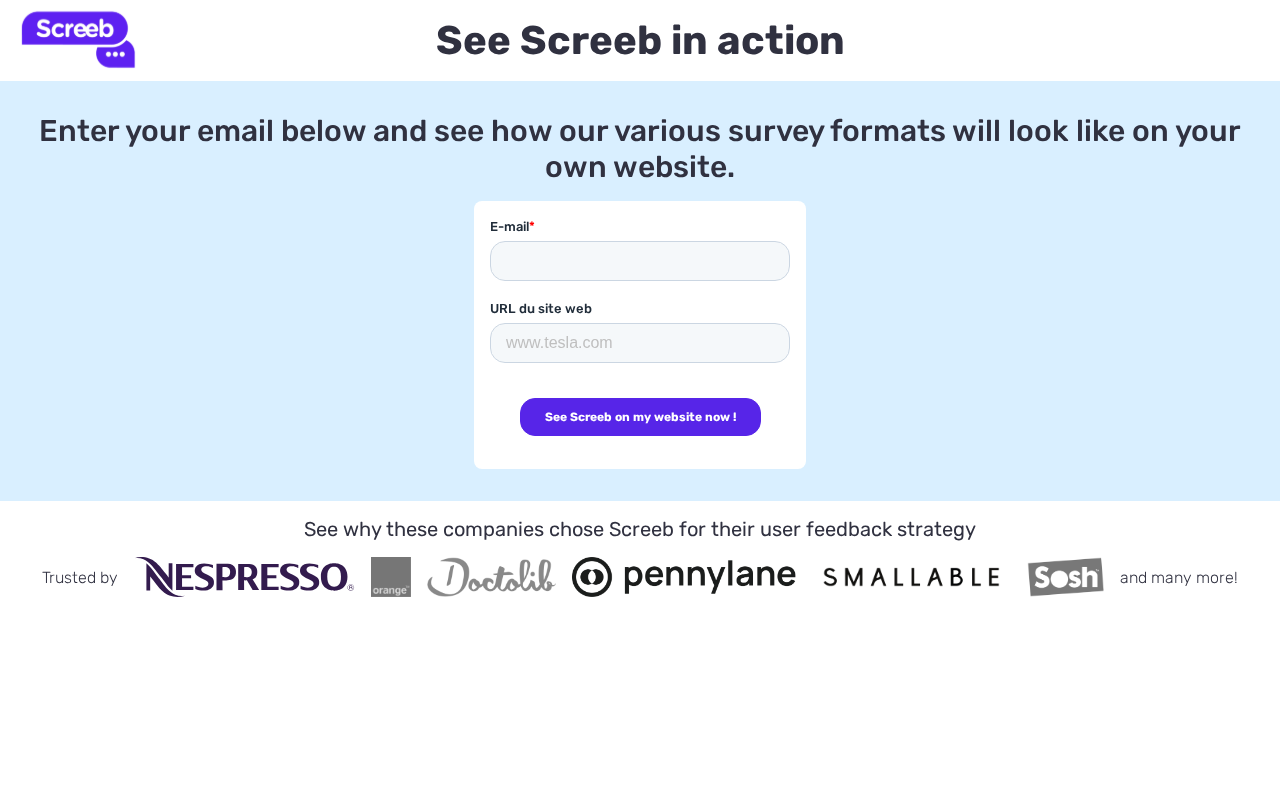Click the "See why these companies chose Screeb" text

tap(640, 529)
